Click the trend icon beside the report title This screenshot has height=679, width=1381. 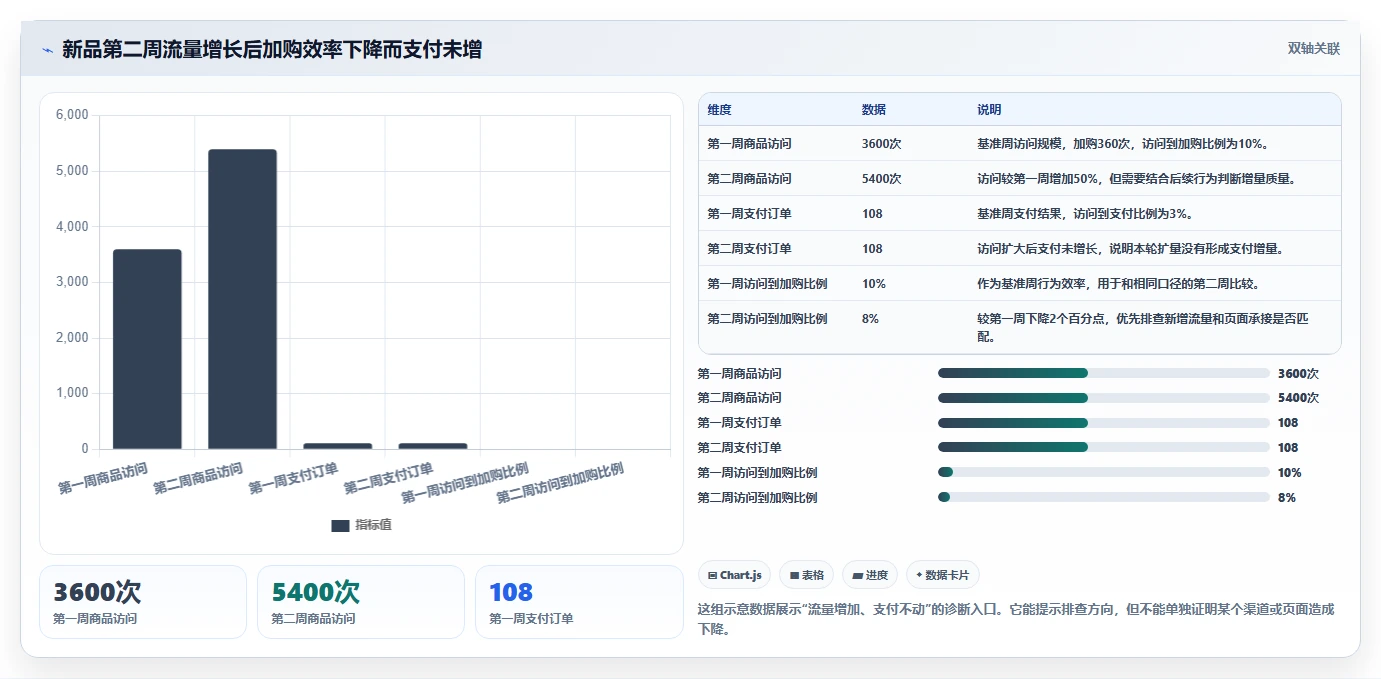[x=47, y=49]
